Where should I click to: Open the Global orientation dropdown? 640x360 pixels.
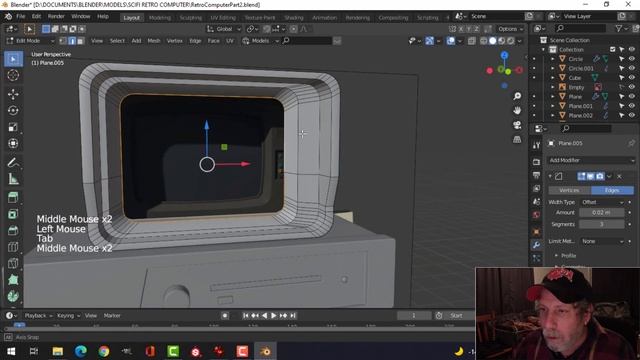click(x=224, y=29)
